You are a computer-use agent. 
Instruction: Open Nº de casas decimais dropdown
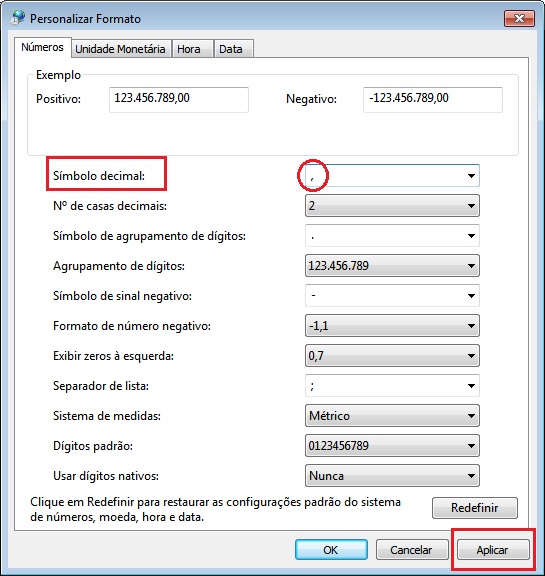pos(392,206)
